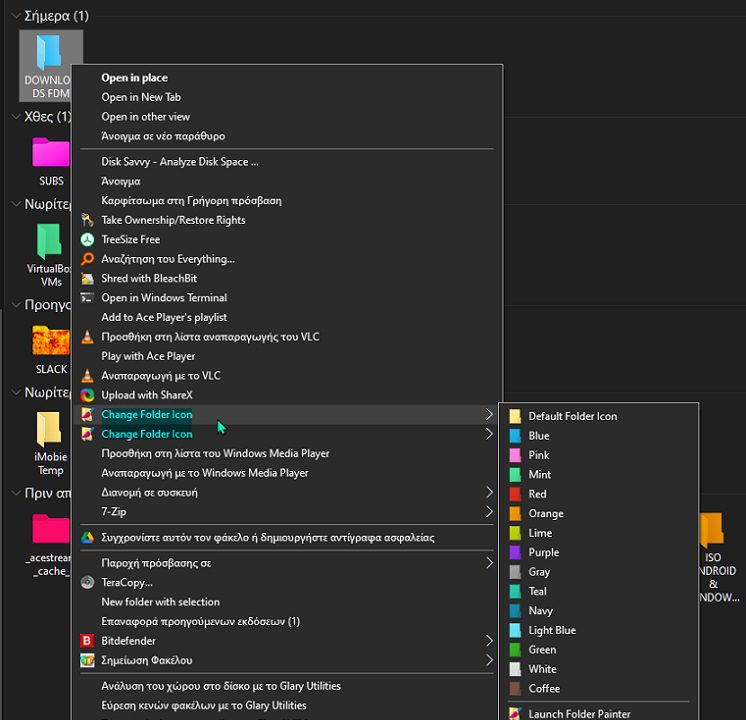Screen dimensions: 746x720
Task: Collapse the Προηγο... group above the SLACK folder
Action: click(16, 305)
